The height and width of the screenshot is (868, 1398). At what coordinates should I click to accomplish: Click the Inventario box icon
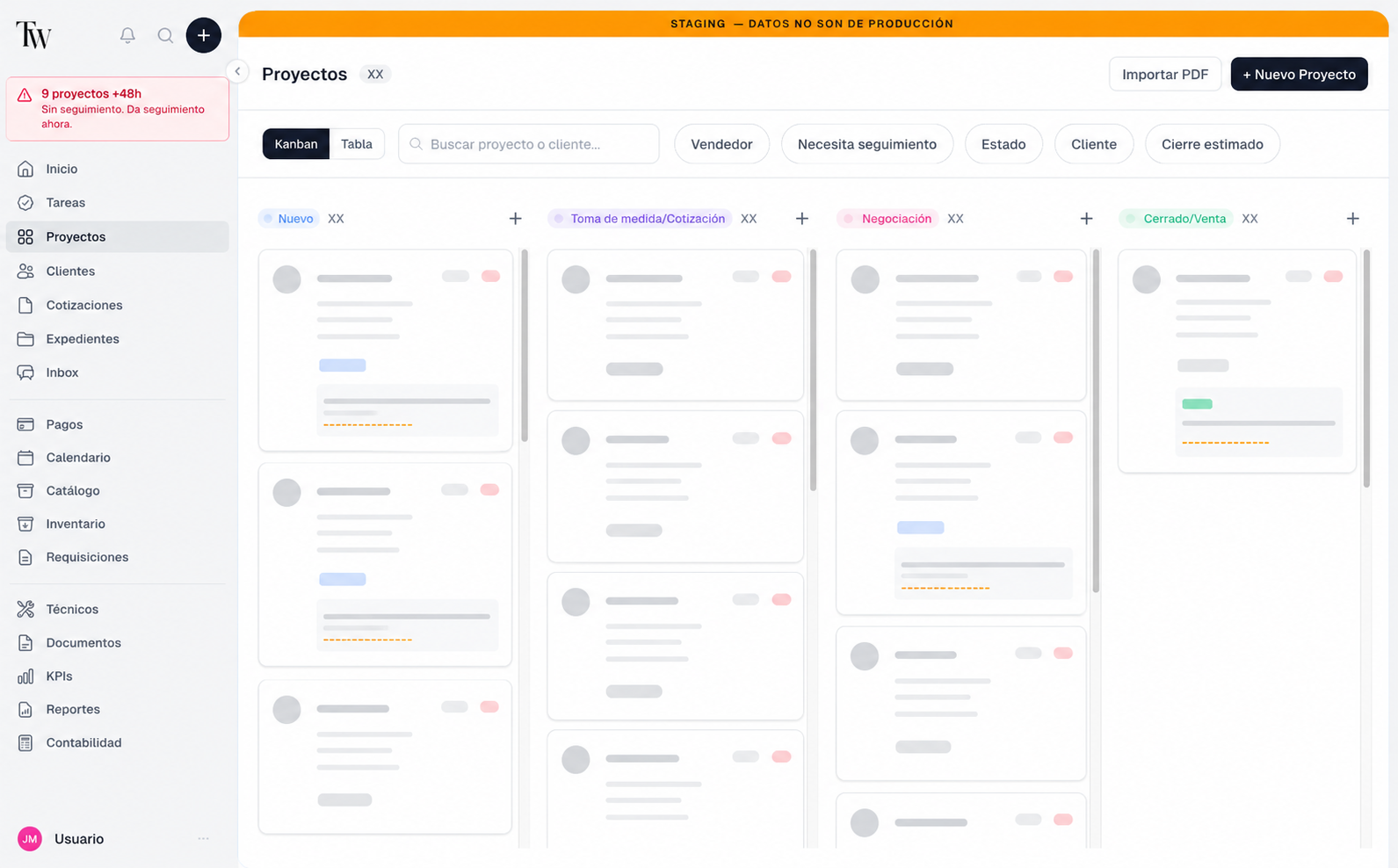click(x=25, y=524)
